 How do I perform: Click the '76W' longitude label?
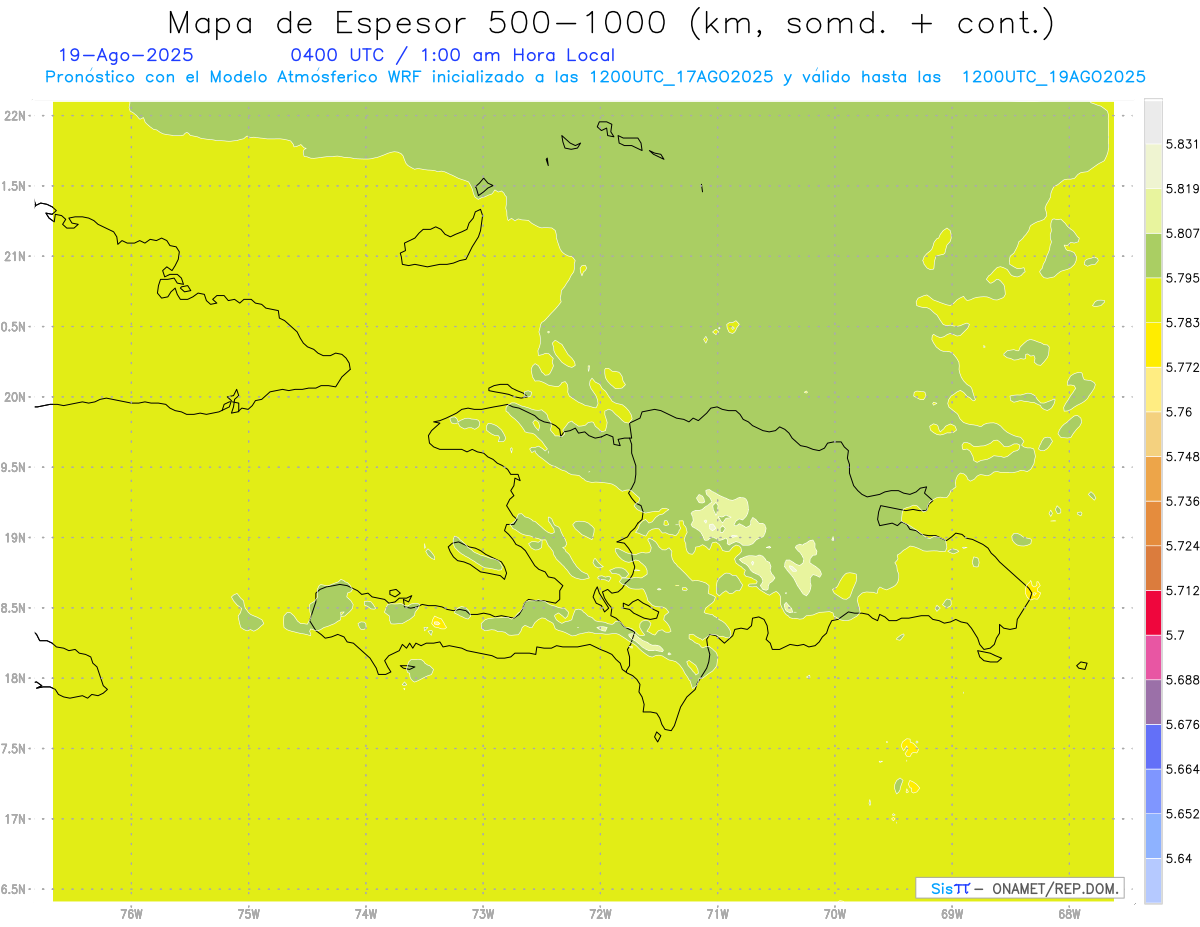(x=131, y=914)
